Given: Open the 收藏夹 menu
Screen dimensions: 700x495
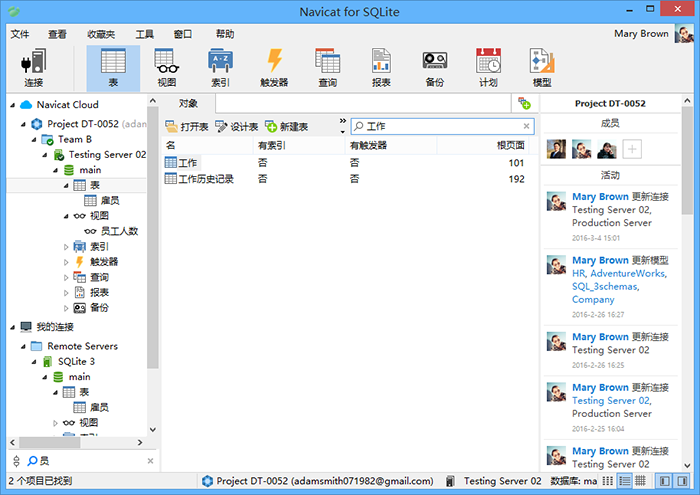Looking at the screenshot, I should point(101,34).
